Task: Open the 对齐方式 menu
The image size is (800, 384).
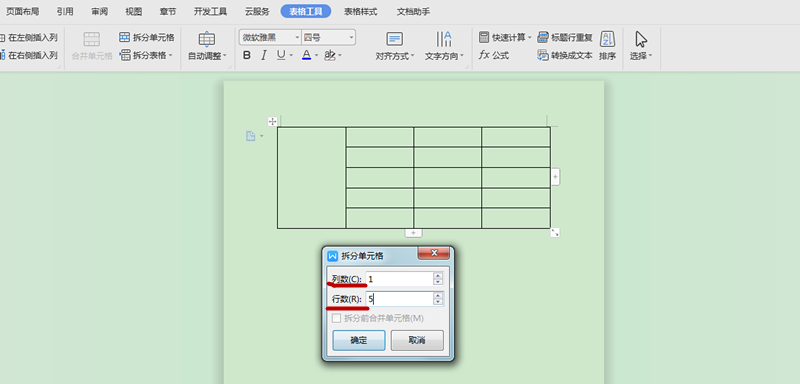Action: (x=395, y=46)
